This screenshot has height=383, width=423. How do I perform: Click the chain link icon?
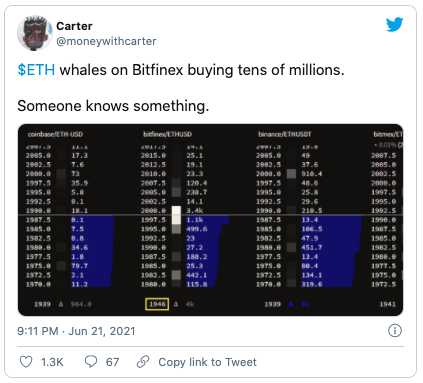point(143,362)
